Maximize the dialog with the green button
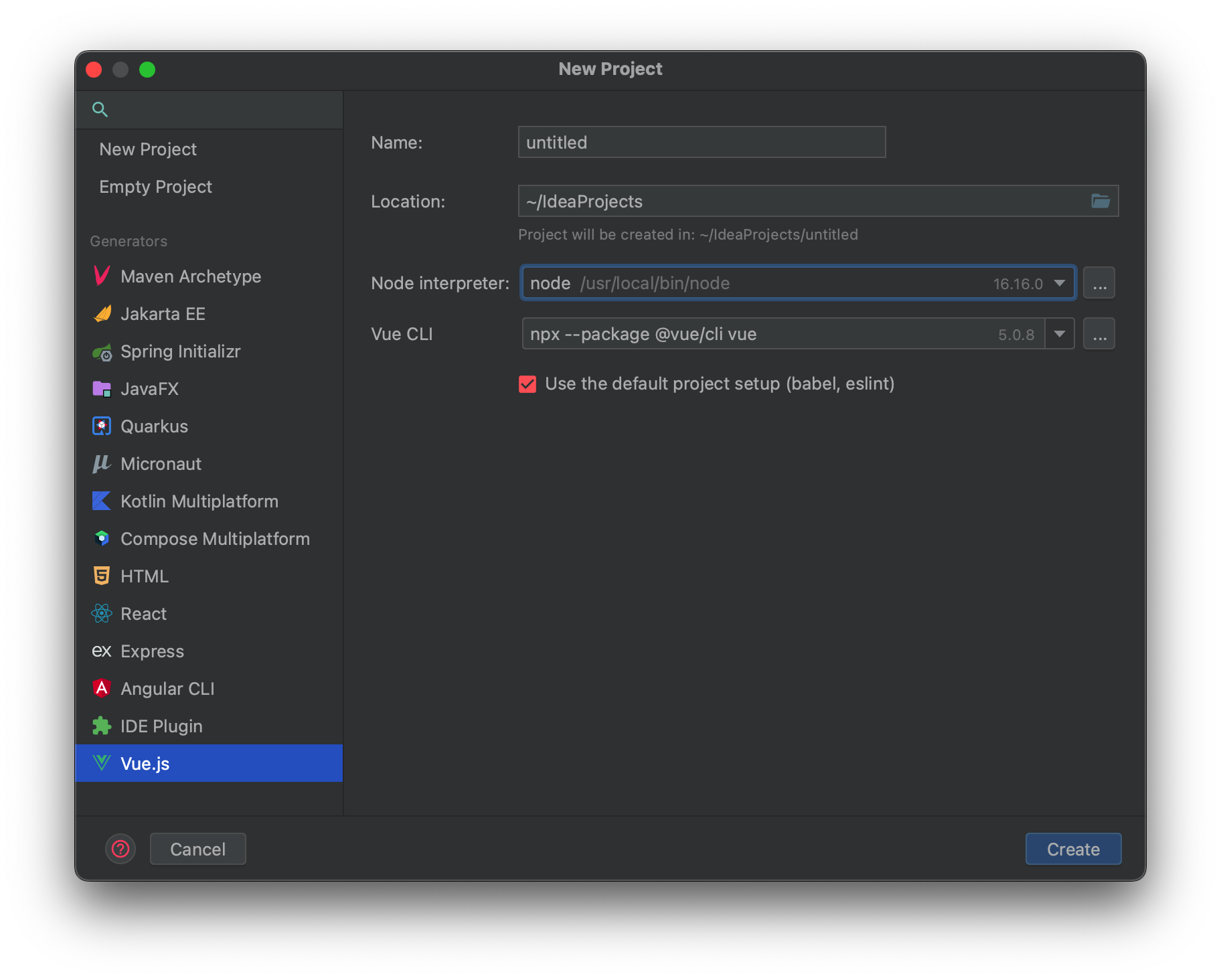Screen dimensions: 1221x980 pos(147,70)
